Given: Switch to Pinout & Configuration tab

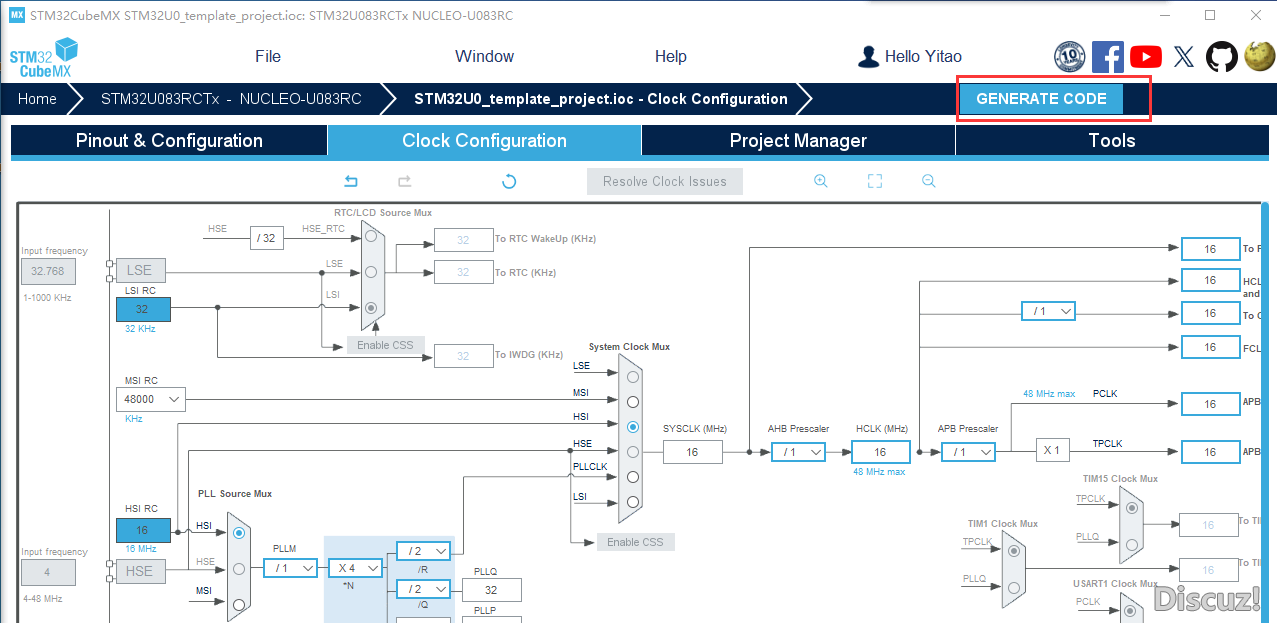Looking at the screenshot, I should (x=169, y=141).
